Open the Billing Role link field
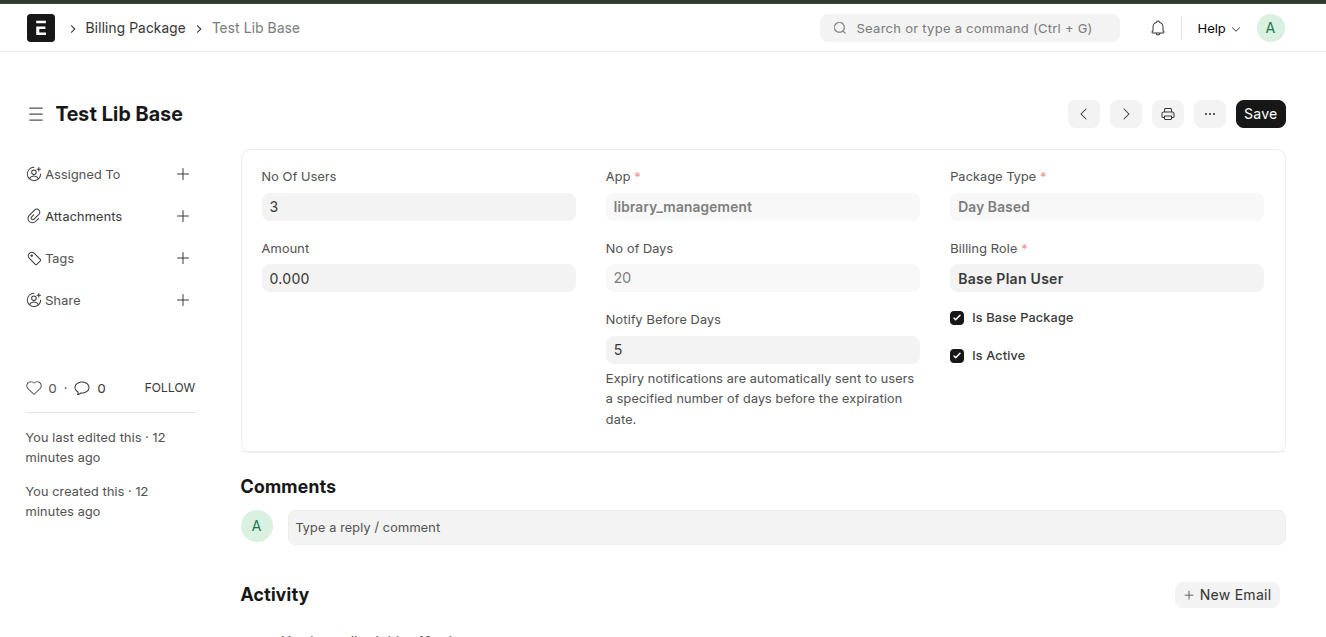The image size is (1326, 637). pos(1106,279)
